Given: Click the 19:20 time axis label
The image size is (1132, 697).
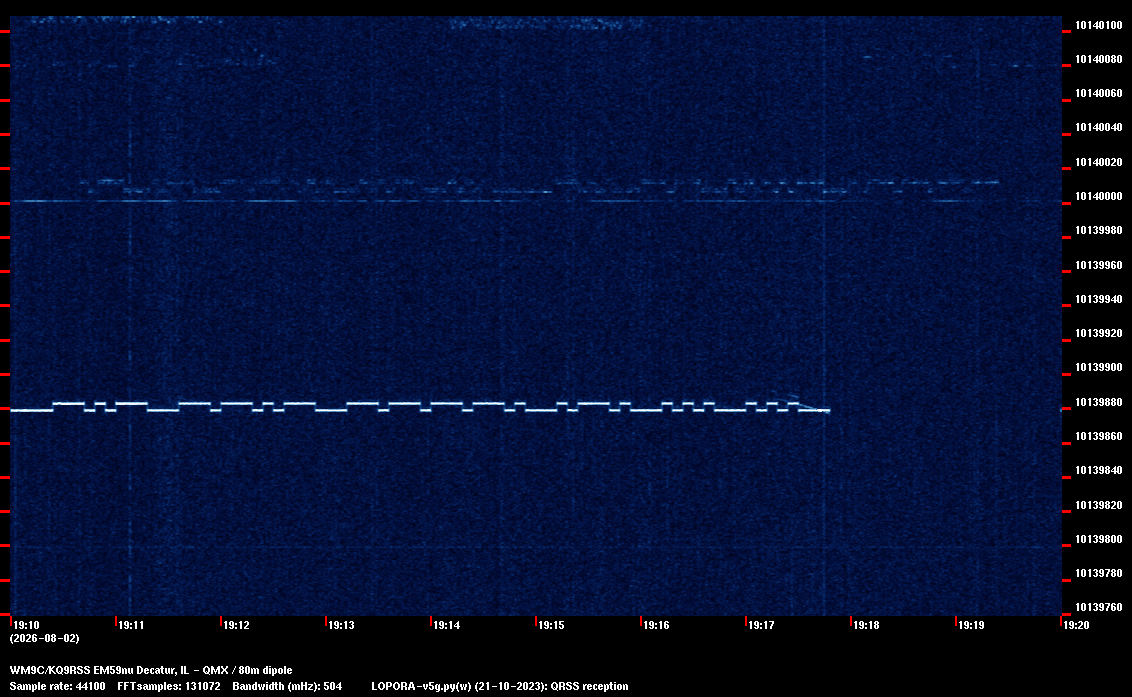Looking at the screenshot, I should (x=1076, y=625).
